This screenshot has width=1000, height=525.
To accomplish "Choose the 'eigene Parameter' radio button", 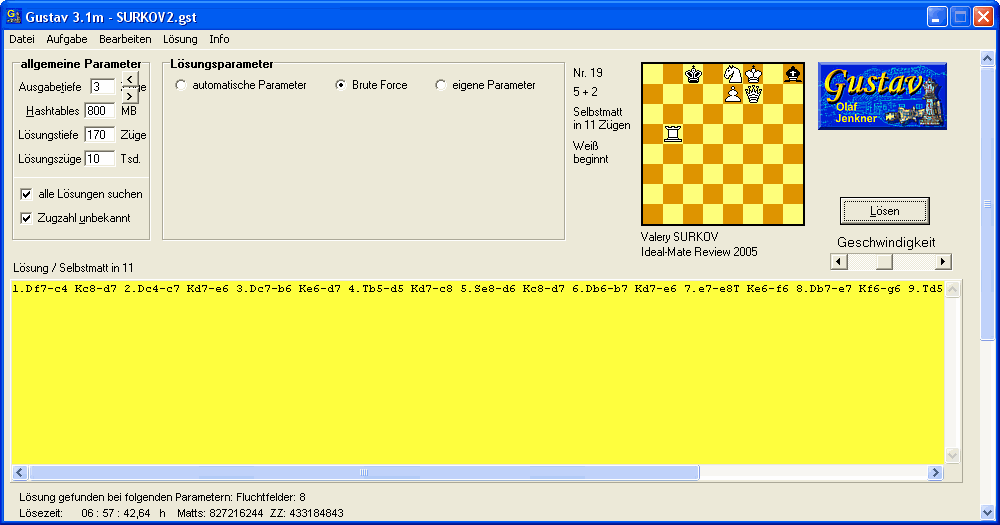I will pos(441,86).
